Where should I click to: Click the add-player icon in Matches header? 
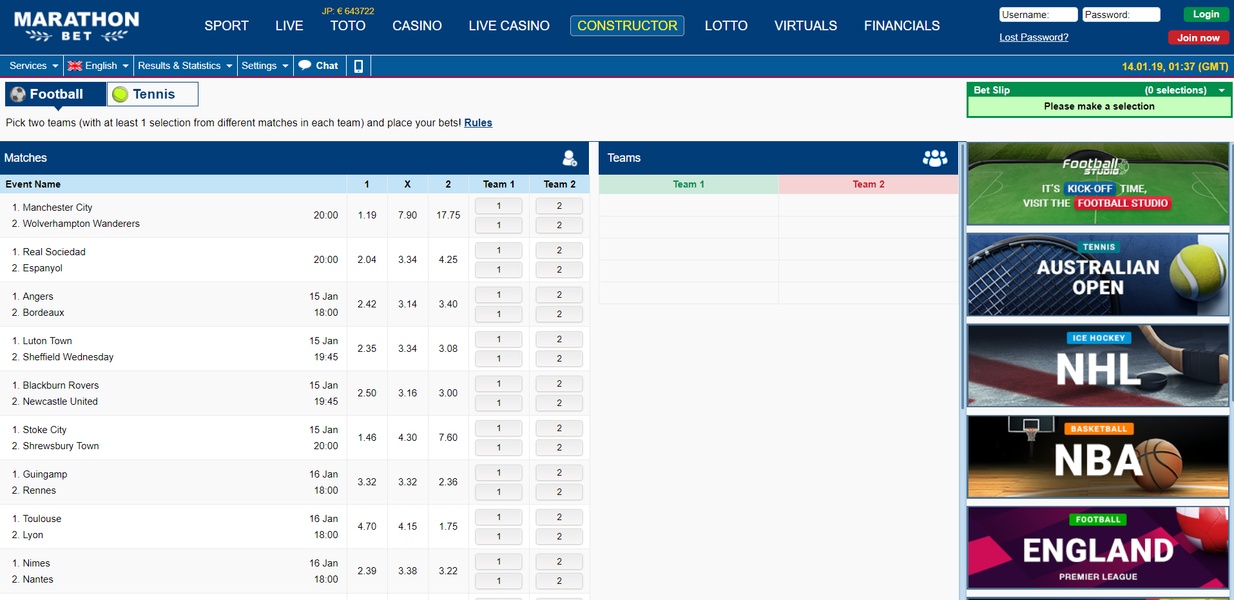pos(569,157)
